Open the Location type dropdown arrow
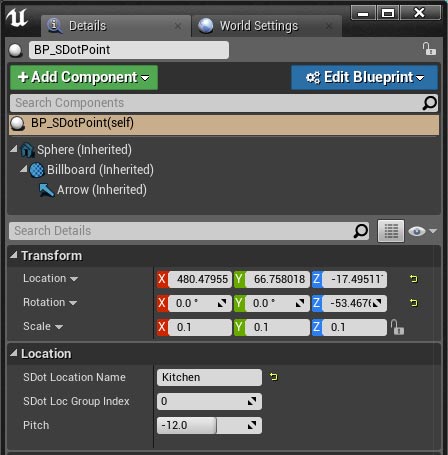The image size is (448, 455). click(74, 279)
